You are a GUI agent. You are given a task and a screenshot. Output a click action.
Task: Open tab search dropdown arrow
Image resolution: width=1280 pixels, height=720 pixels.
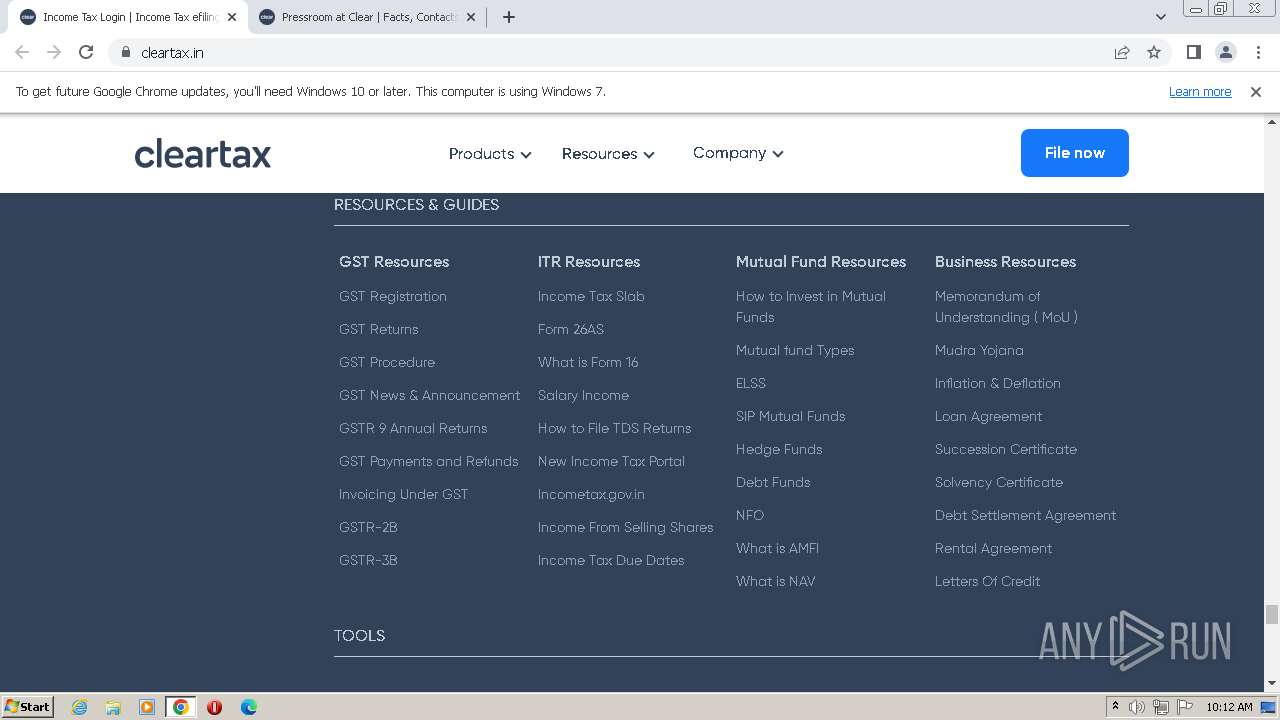click(x=1160, y=17)
